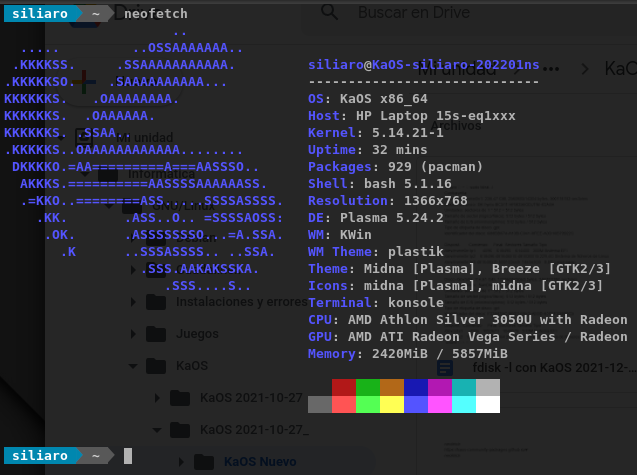The height and width of the screenshot is (475, 637).
Task: Click the dark blue terminal color block
Action: (x=416, y=388)
